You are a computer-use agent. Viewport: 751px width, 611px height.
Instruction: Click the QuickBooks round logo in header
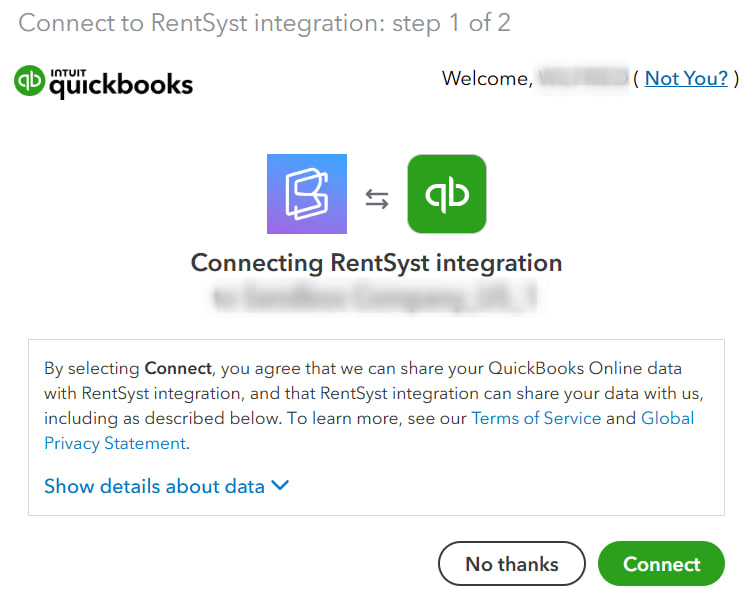click(x=30, y=81)
